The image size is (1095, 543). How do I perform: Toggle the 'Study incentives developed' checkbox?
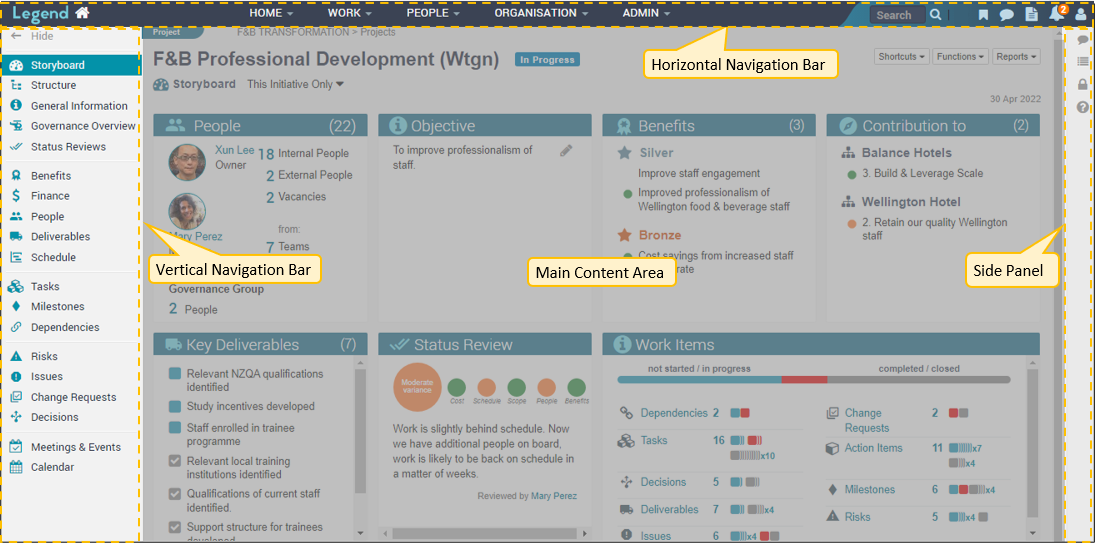click(x=175, y=407)
